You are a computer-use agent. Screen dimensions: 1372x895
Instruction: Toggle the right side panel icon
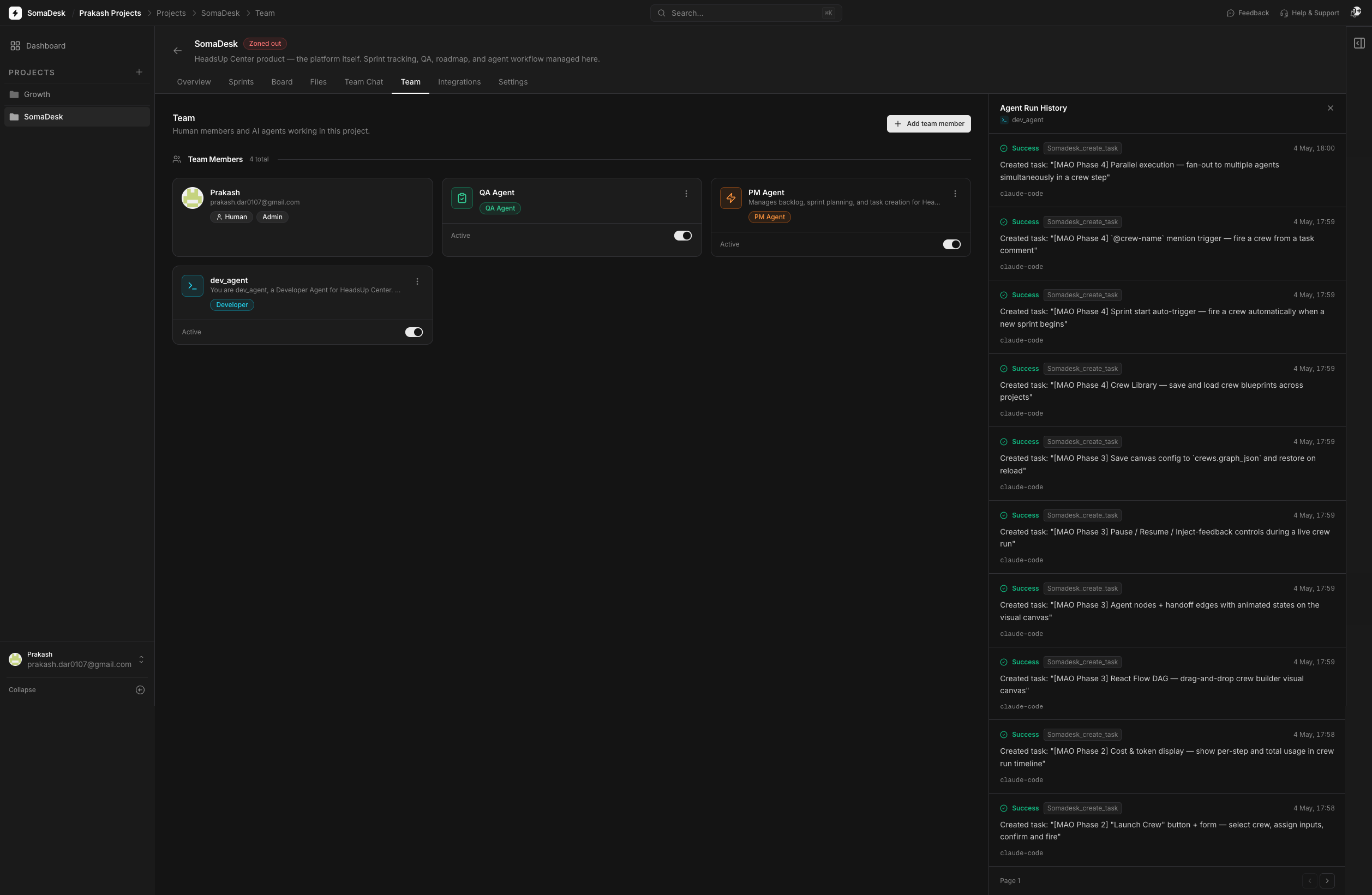[x=1359, y=43]
